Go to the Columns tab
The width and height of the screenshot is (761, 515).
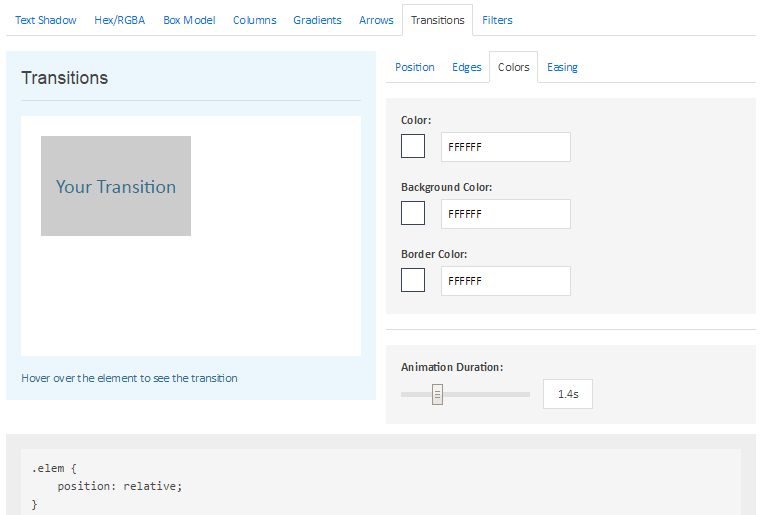tap(254, 20)
